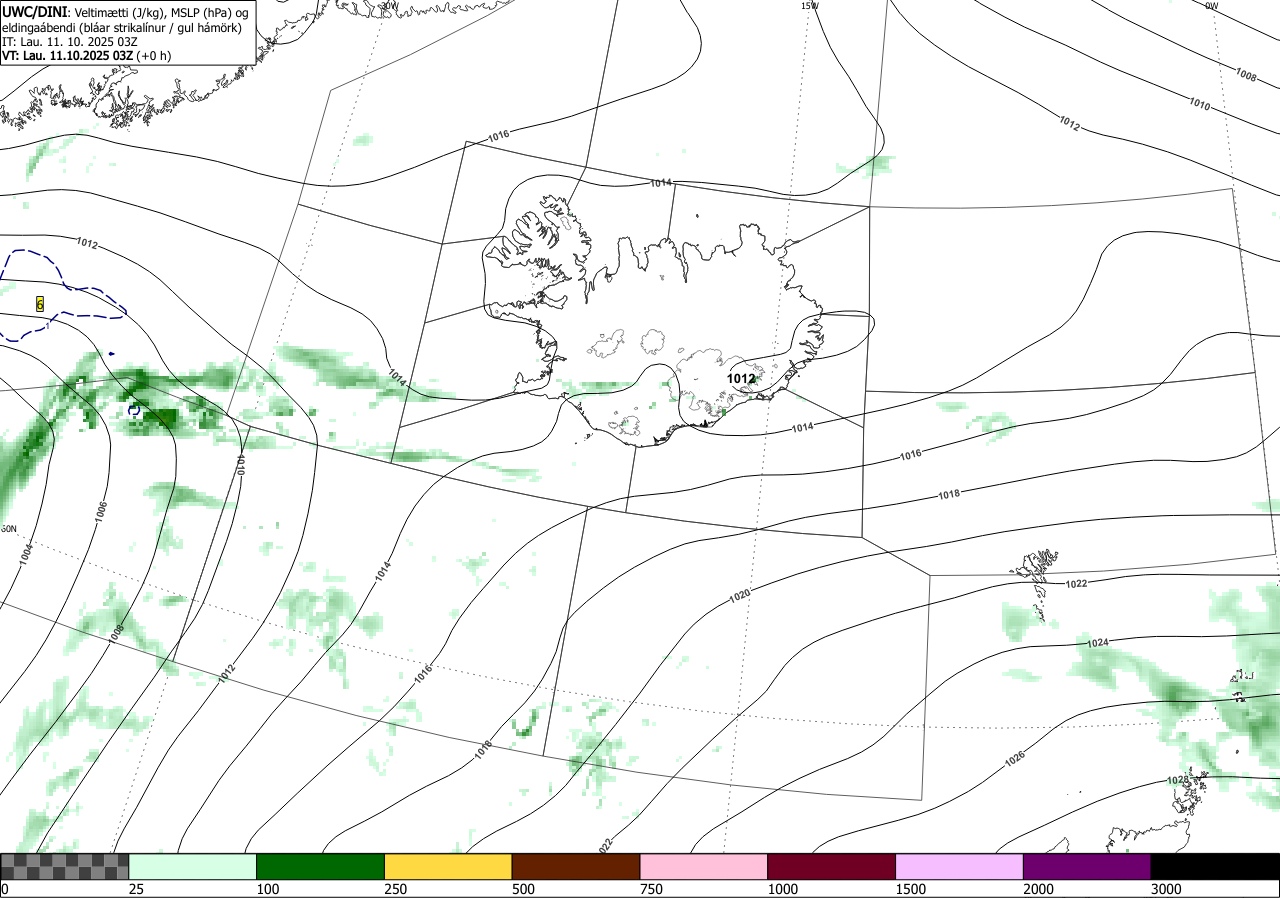Click the legend scale value '3000'
The height and width of the screenshot is (898, 1280).
pos(1166,889)
